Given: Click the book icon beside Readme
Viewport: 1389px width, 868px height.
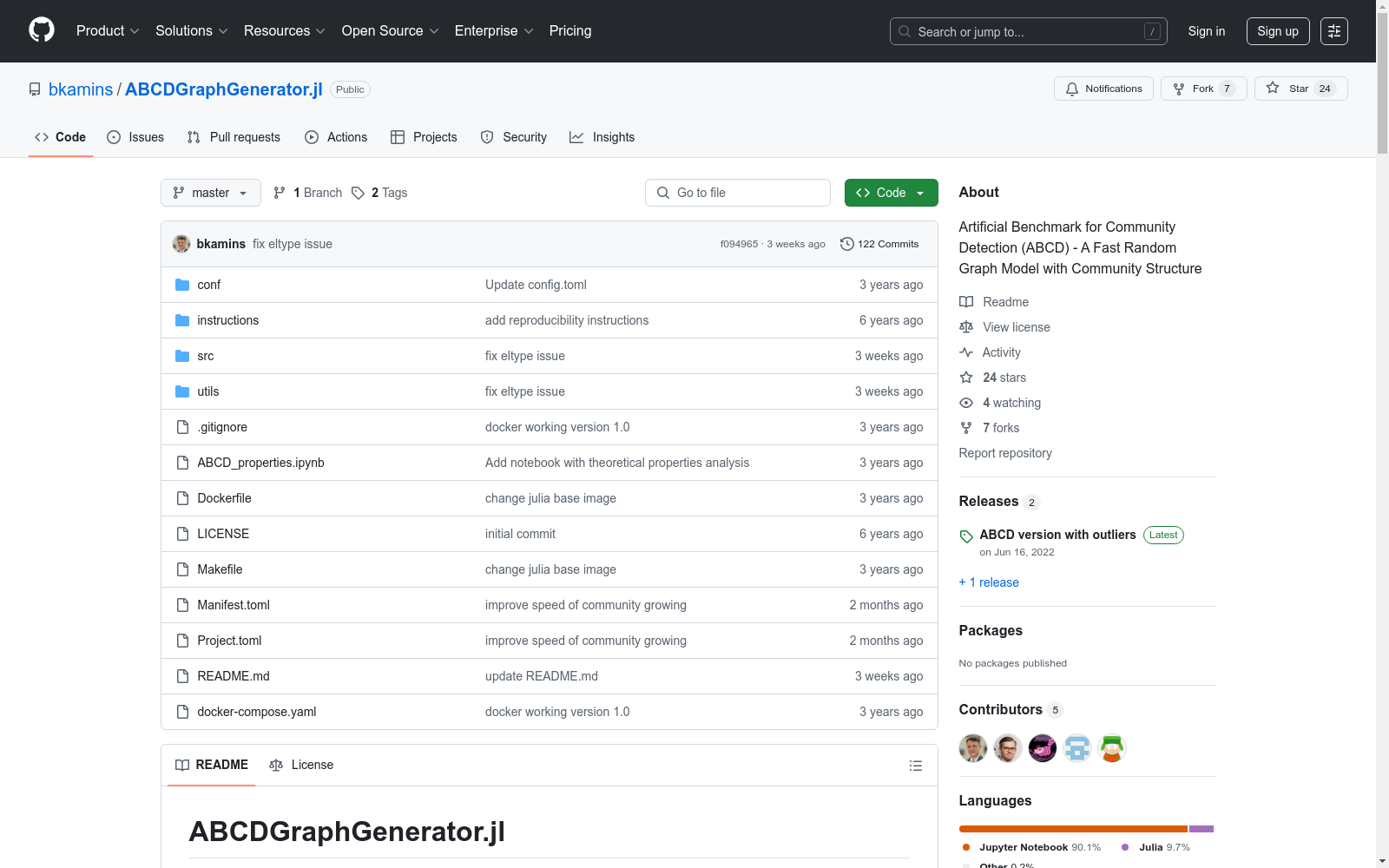Looking at the screenshot, I should pos(966,302).
